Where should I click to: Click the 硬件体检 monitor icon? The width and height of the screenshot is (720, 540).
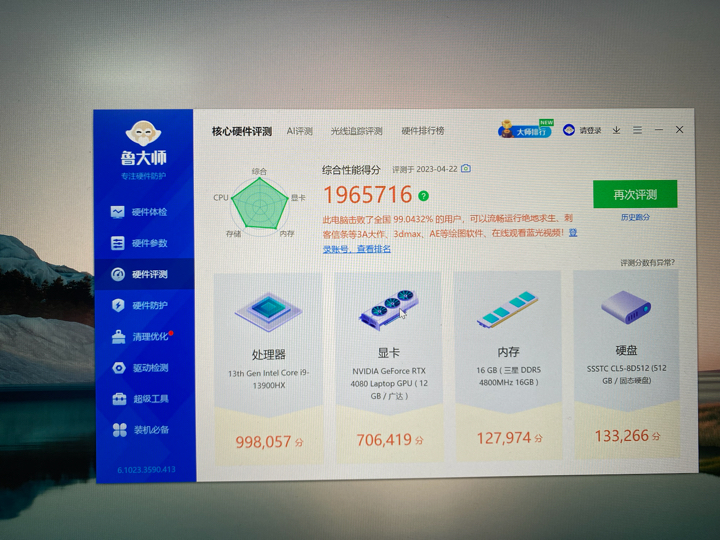118,212
